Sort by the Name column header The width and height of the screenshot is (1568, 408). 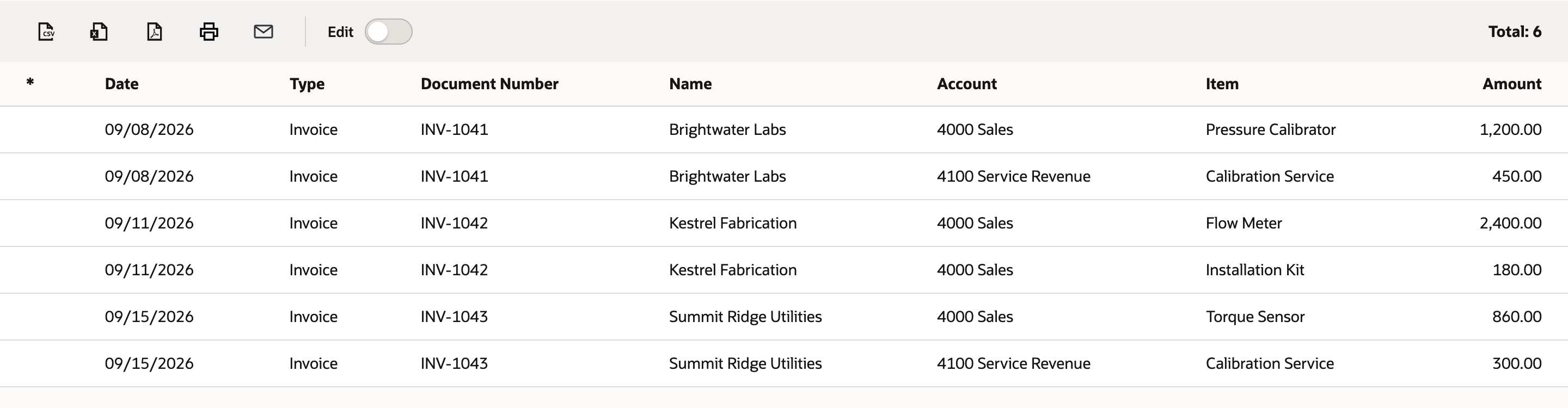click(690, 84)
